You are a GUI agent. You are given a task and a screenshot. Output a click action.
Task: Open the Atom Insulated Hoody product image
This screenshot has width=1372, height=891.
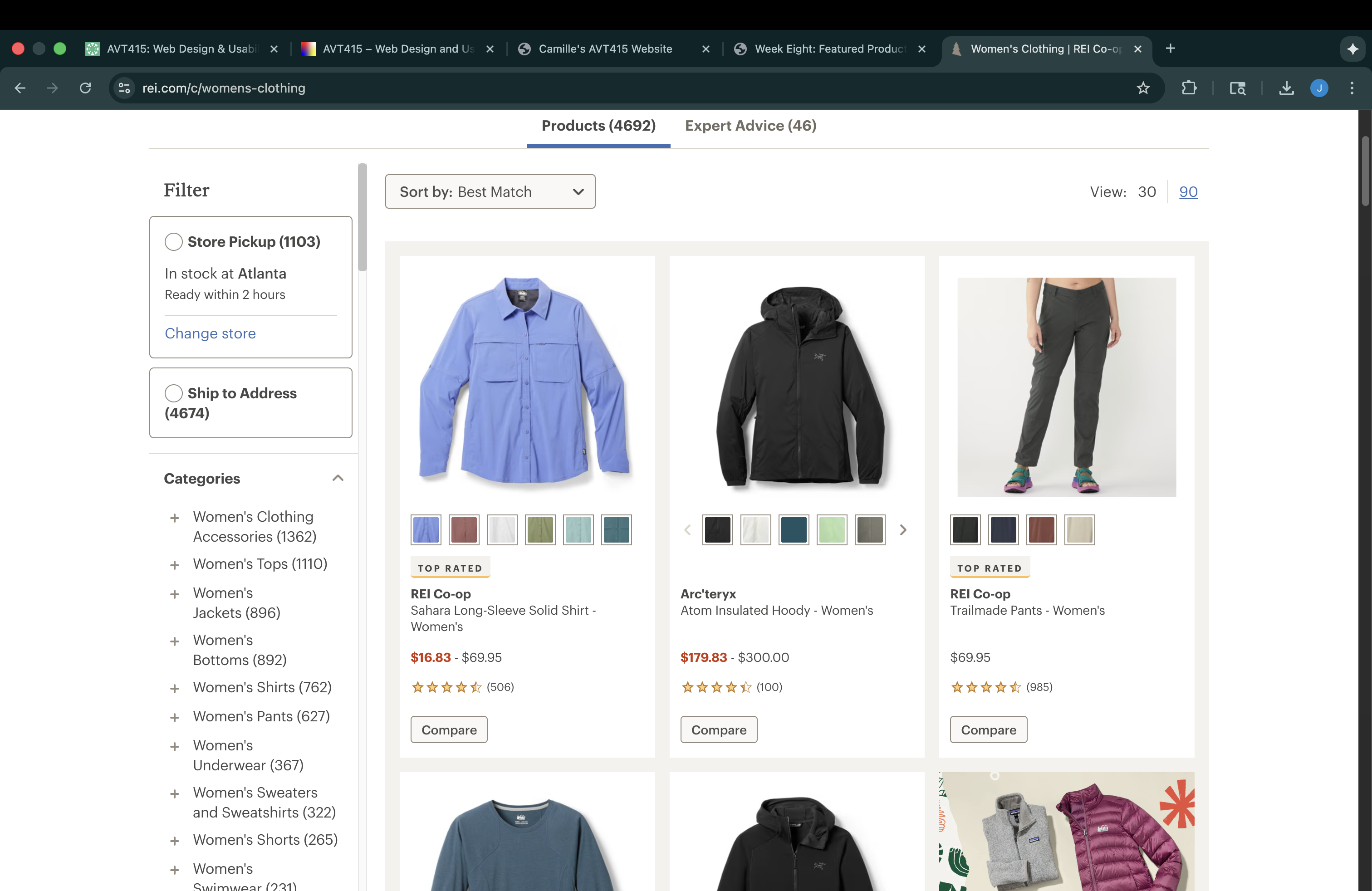pos(797,386)
